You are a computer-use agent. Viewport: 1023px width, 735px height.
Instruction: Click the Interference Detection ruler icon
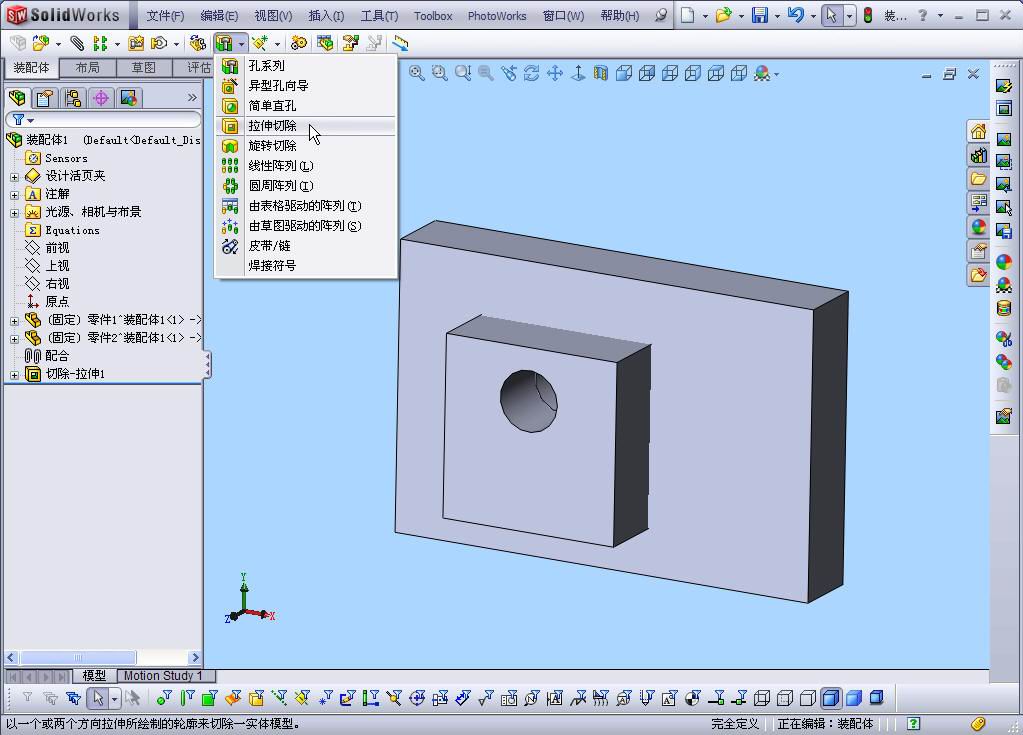tap(400, 43)
